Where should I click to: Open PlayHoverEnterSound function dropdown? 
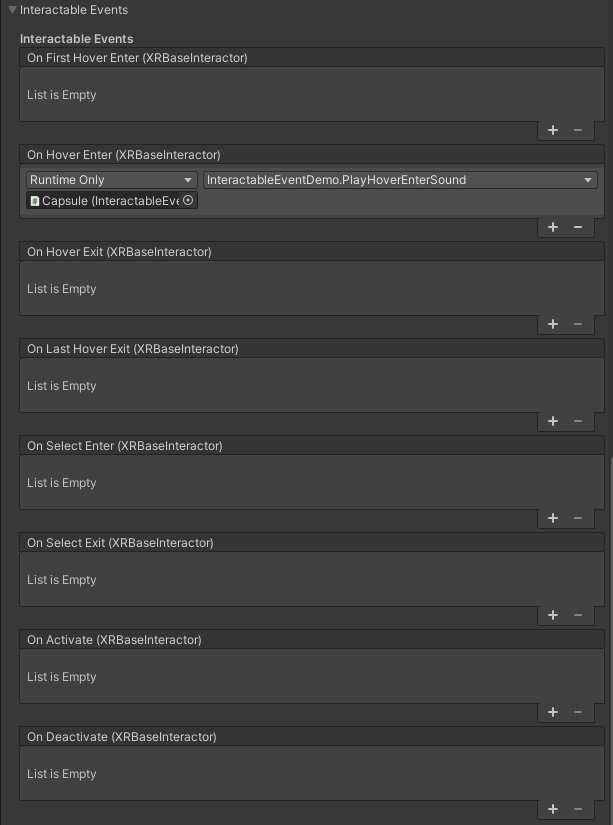point(400,180)
